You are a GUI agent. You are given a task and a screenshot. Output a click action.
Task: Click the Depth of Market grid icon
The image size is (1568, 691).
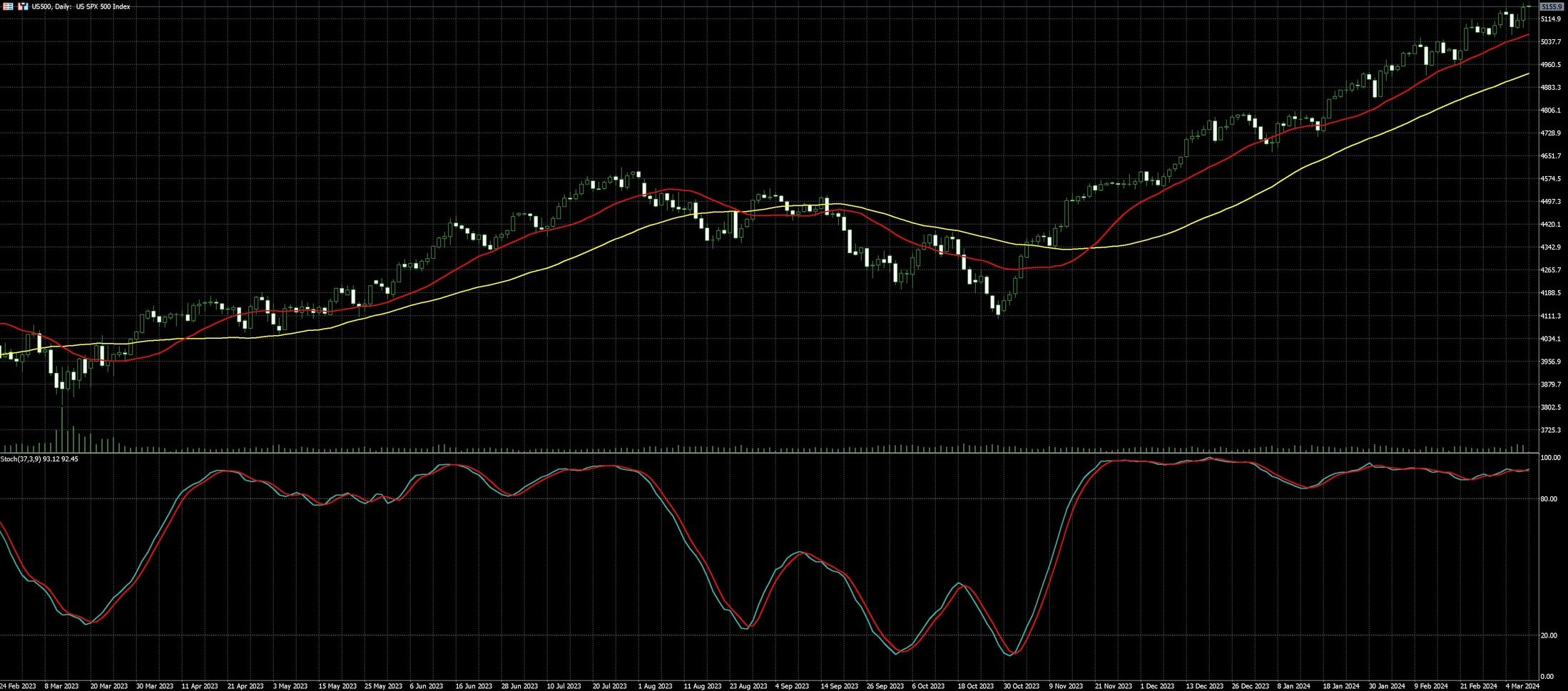pos(9,6)
